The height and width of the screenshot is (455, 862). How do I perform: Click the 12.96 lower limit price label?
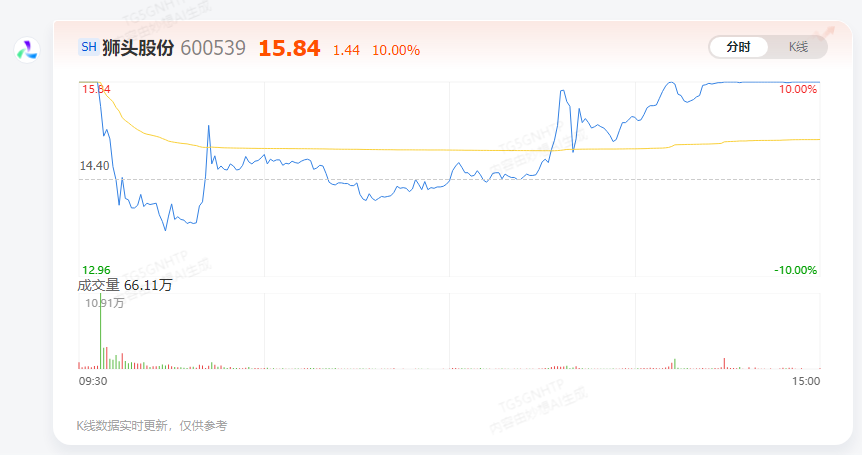pos(96,270)
